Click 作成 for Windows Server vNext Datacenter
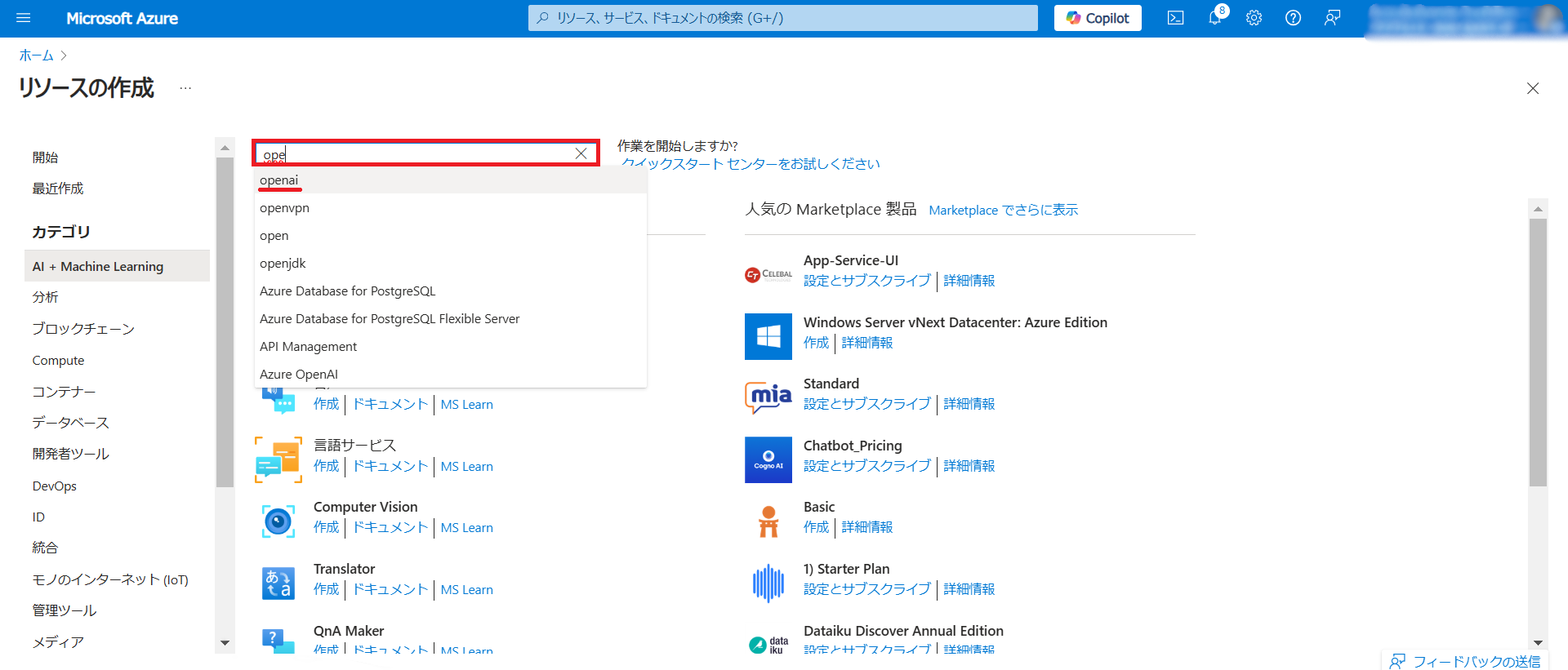1568x670 pixels. click(816, 343)
